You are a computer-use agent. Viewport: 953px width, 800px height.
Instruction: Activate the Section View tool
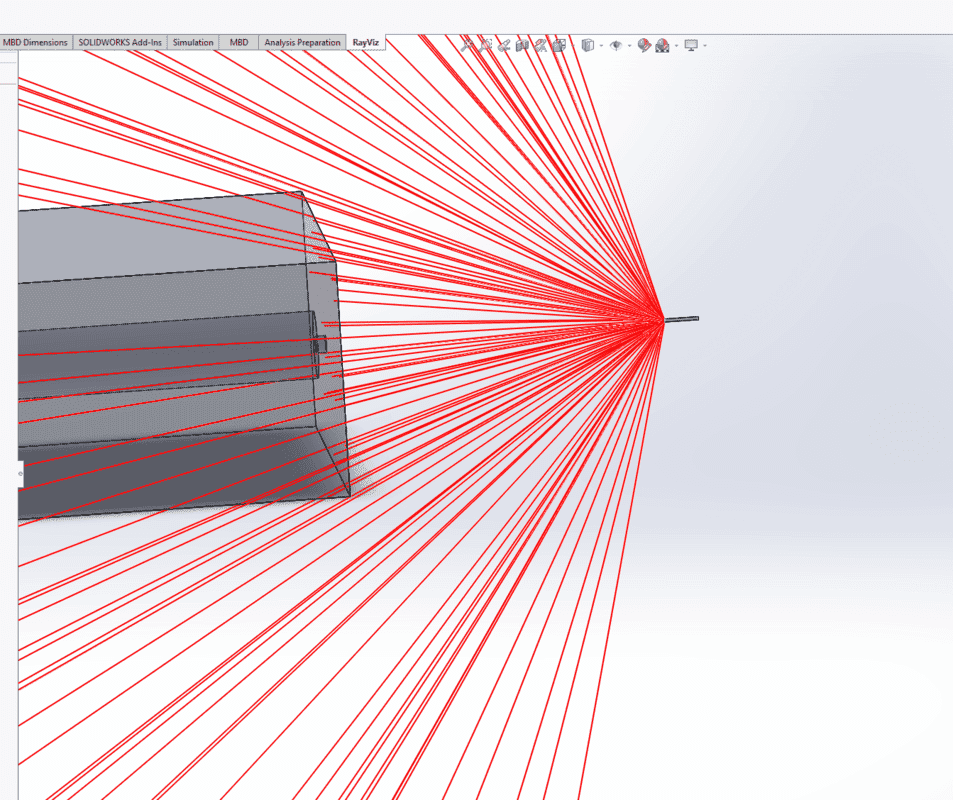tap(522, 45)
